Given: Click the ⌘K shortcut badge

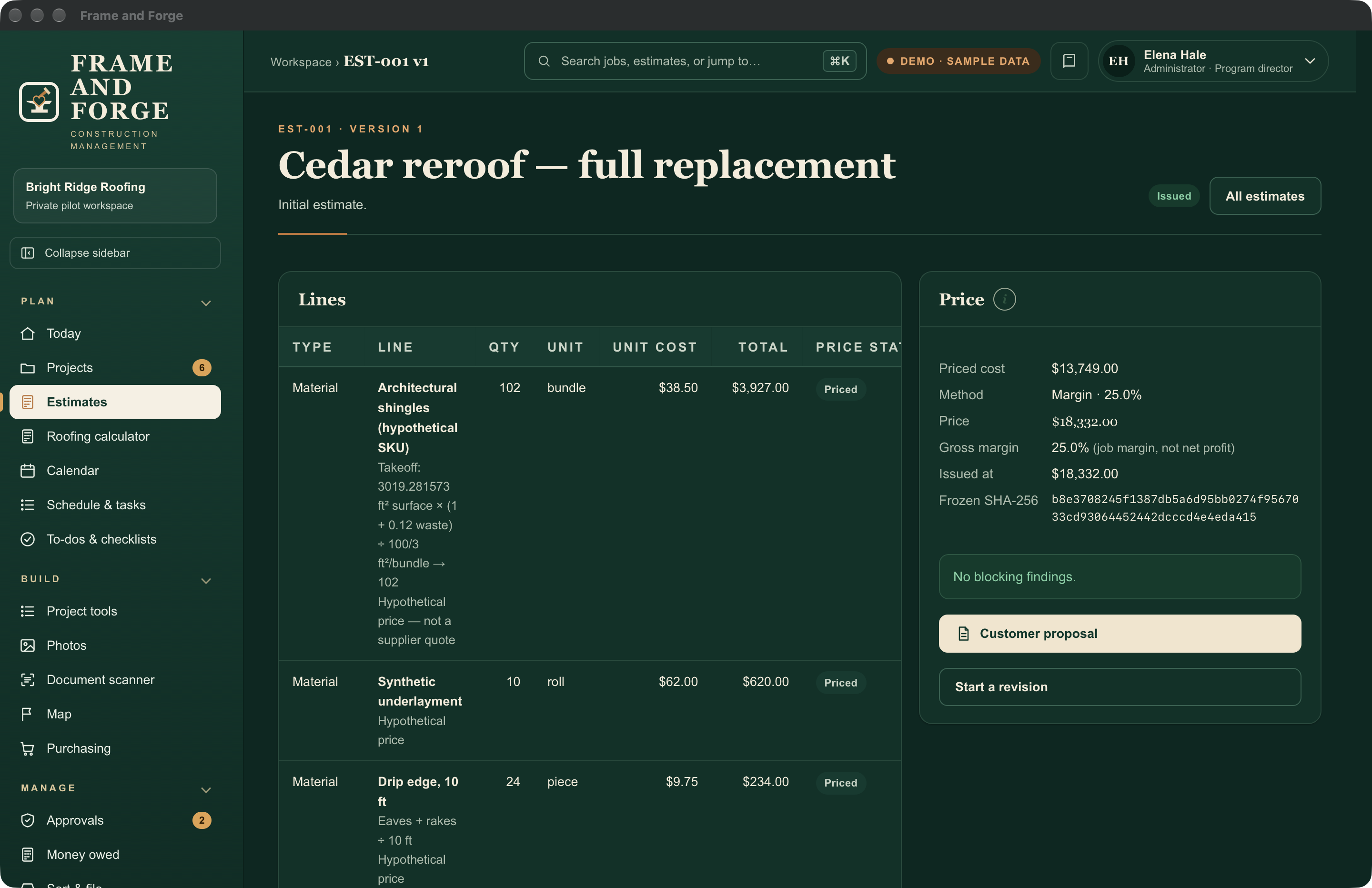Looking at the screenshot, I should (839, 61).
